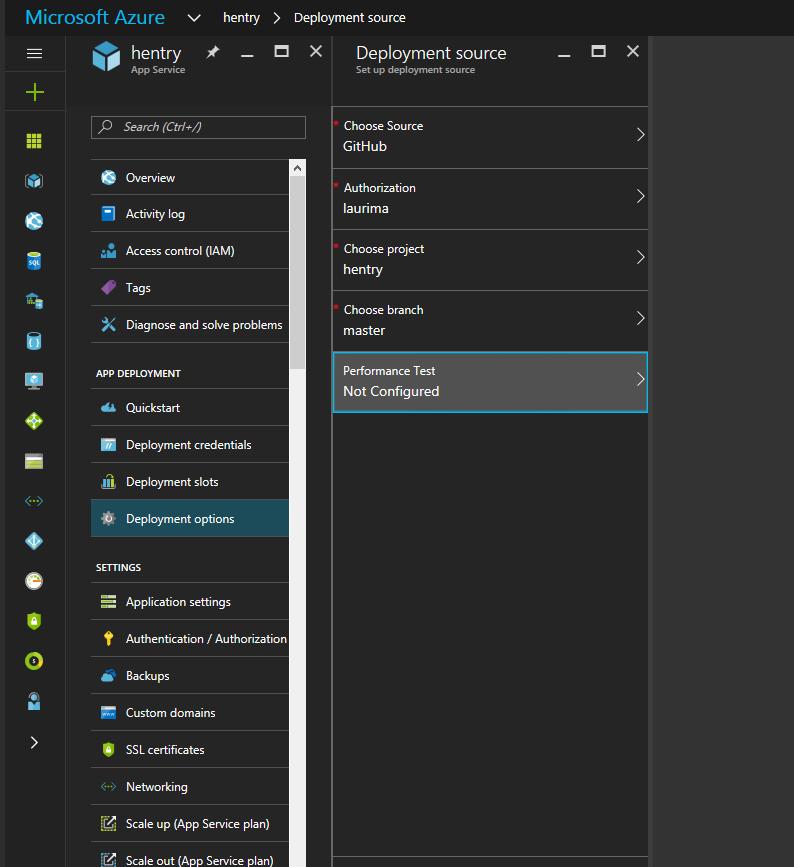
Task: Select Deployment options item
Action: pyautogui.click(x=190, y=519)
